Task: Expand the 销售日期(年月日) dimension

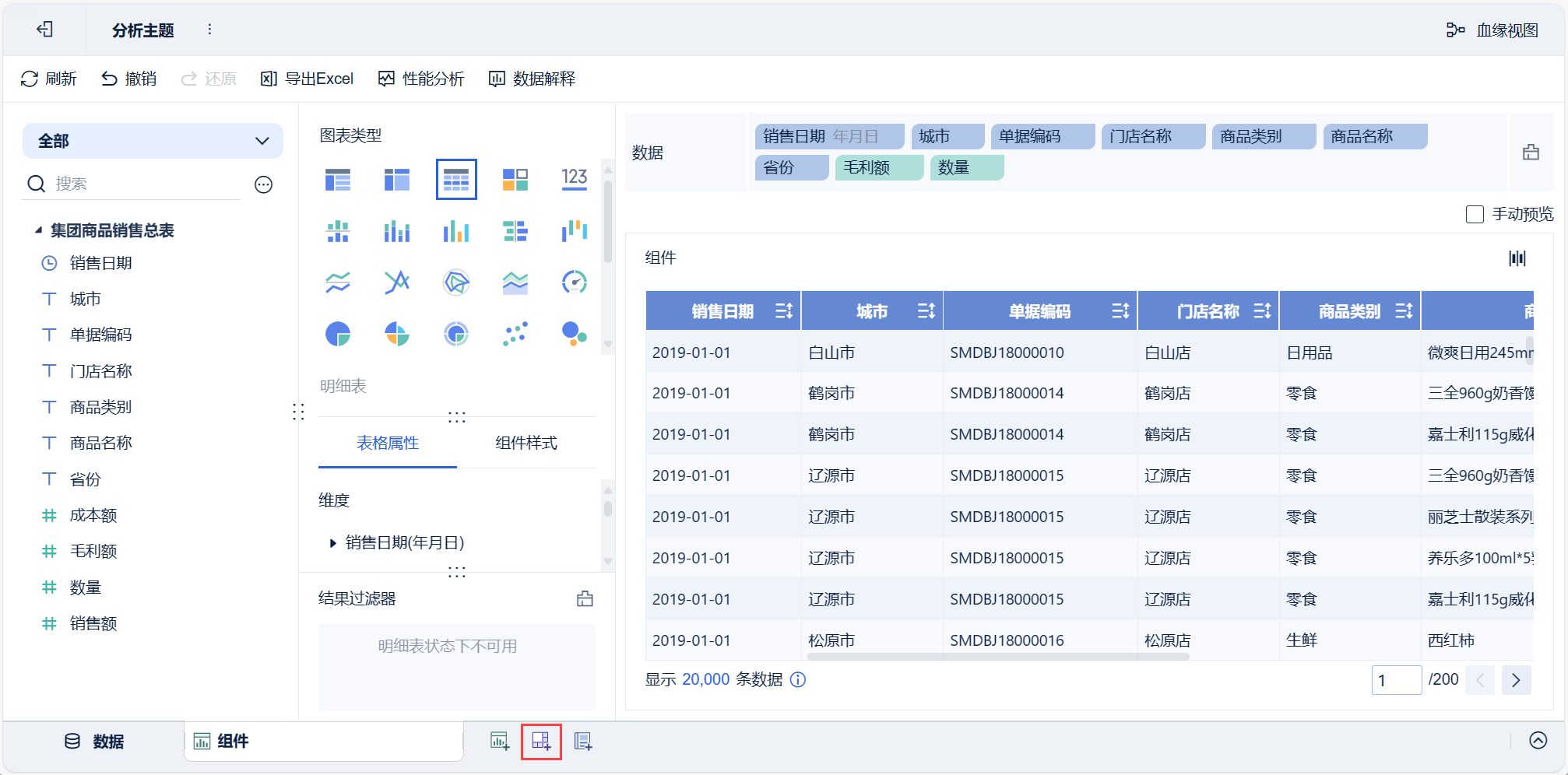Action: (333, 543)
